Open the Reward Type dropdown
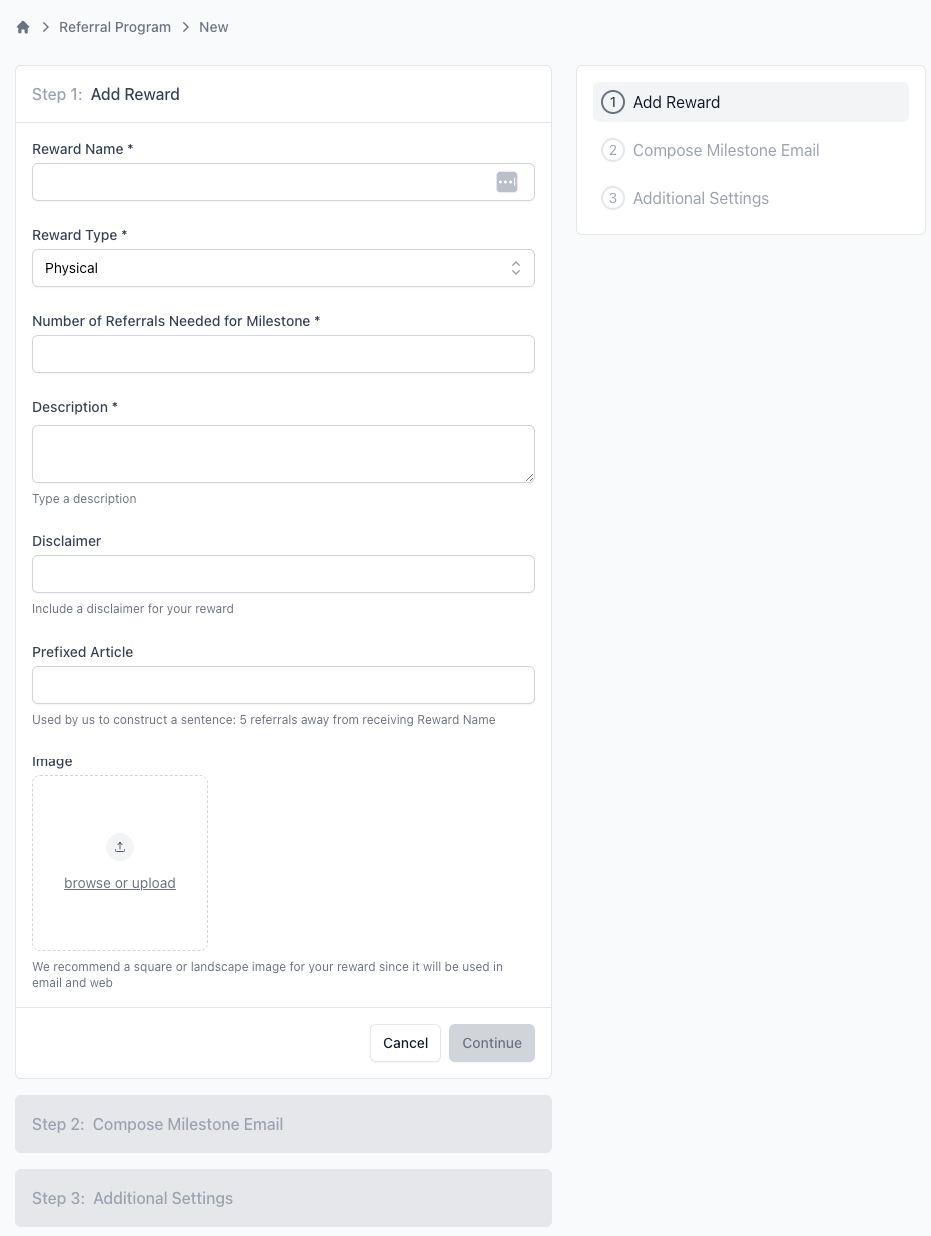This screenshot has height=1236, width=931. coord(270,268)
